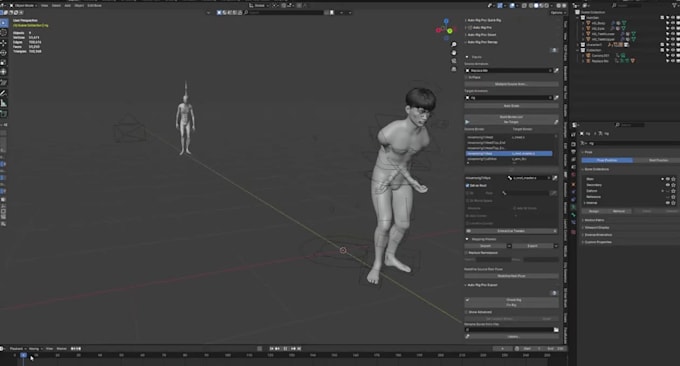Viewport: 680px width, 366px height.
Task: Select the Rest Position button
Action: 657,160
